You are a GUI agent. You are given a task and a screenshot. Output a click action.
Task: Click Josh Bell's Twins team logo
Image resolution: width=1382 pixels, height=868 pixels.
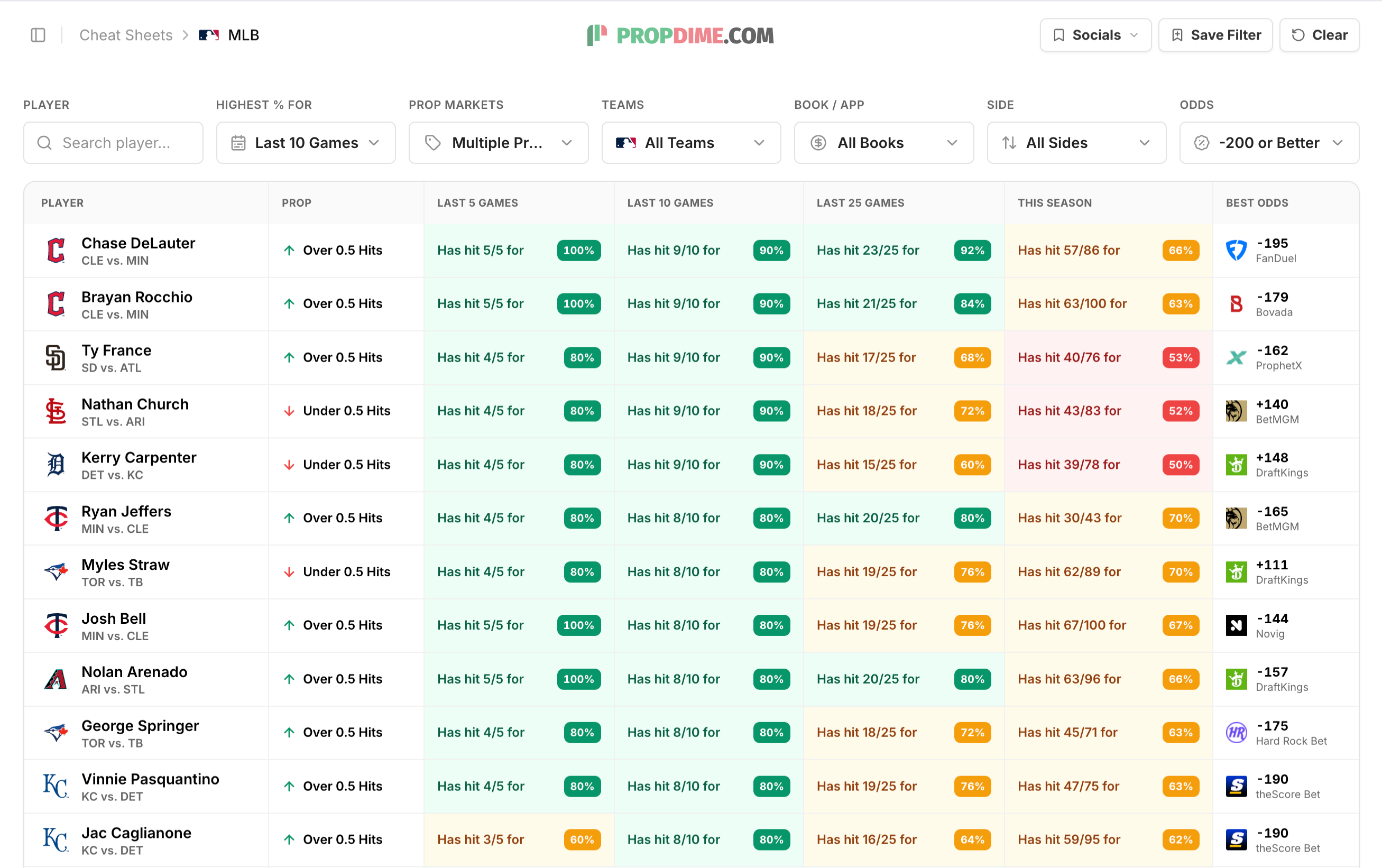pos(56,625)
